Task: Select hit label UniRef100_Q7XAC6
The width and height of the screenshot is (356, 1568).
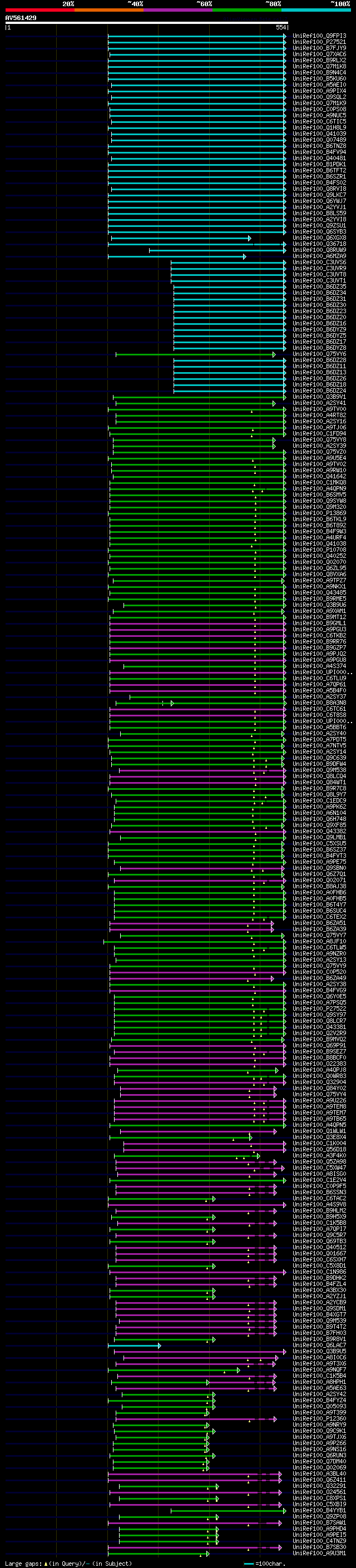Action: (x=319, y=54)
